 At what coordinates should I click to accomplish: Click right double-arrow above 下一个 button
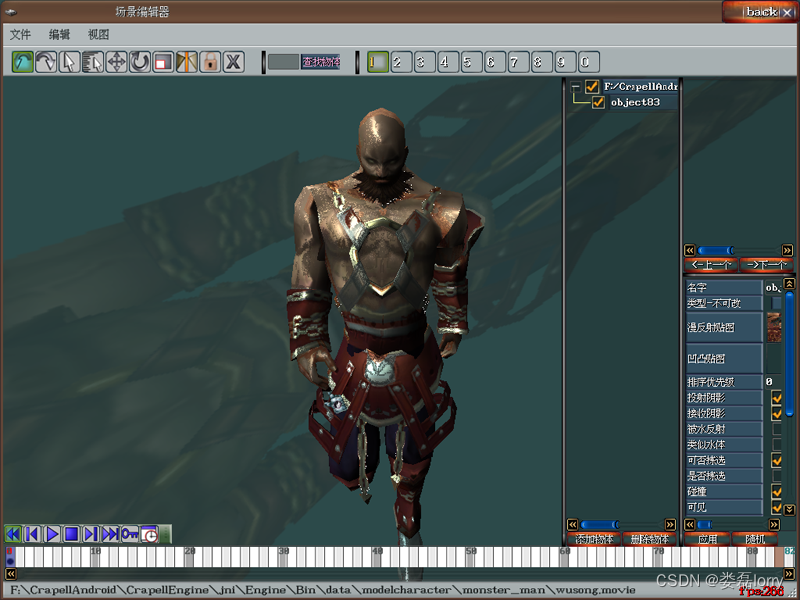(x=788, y=250)
